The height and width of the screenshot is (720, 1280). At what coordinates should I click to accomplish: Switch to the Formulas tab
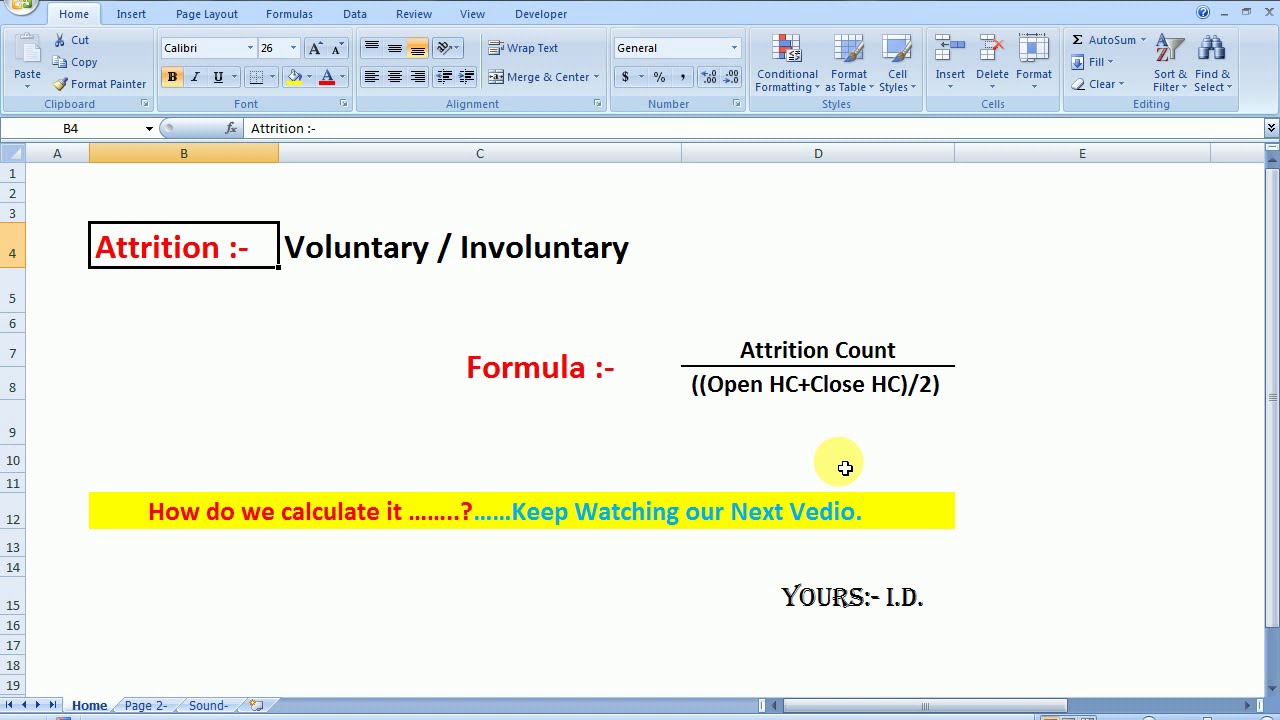tap(289, 14)
